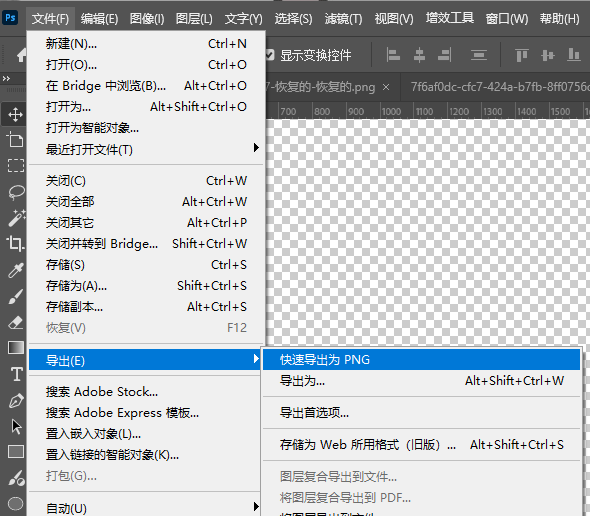Expand the 自动(U) submenu

pyautogui.click(x=144, y=507)
